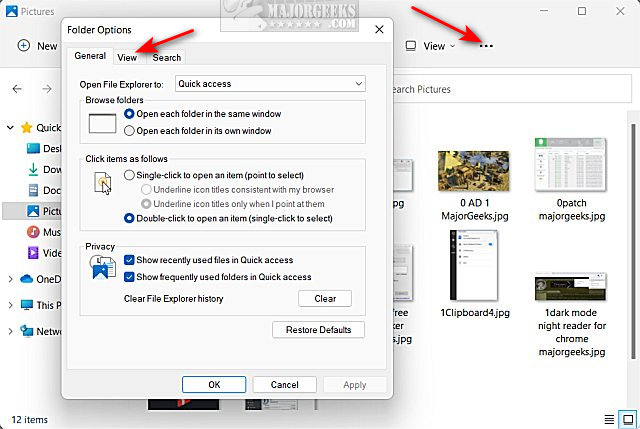Select This PC monitor icon
Screen dimensions: 640x429
coord(27,305)
